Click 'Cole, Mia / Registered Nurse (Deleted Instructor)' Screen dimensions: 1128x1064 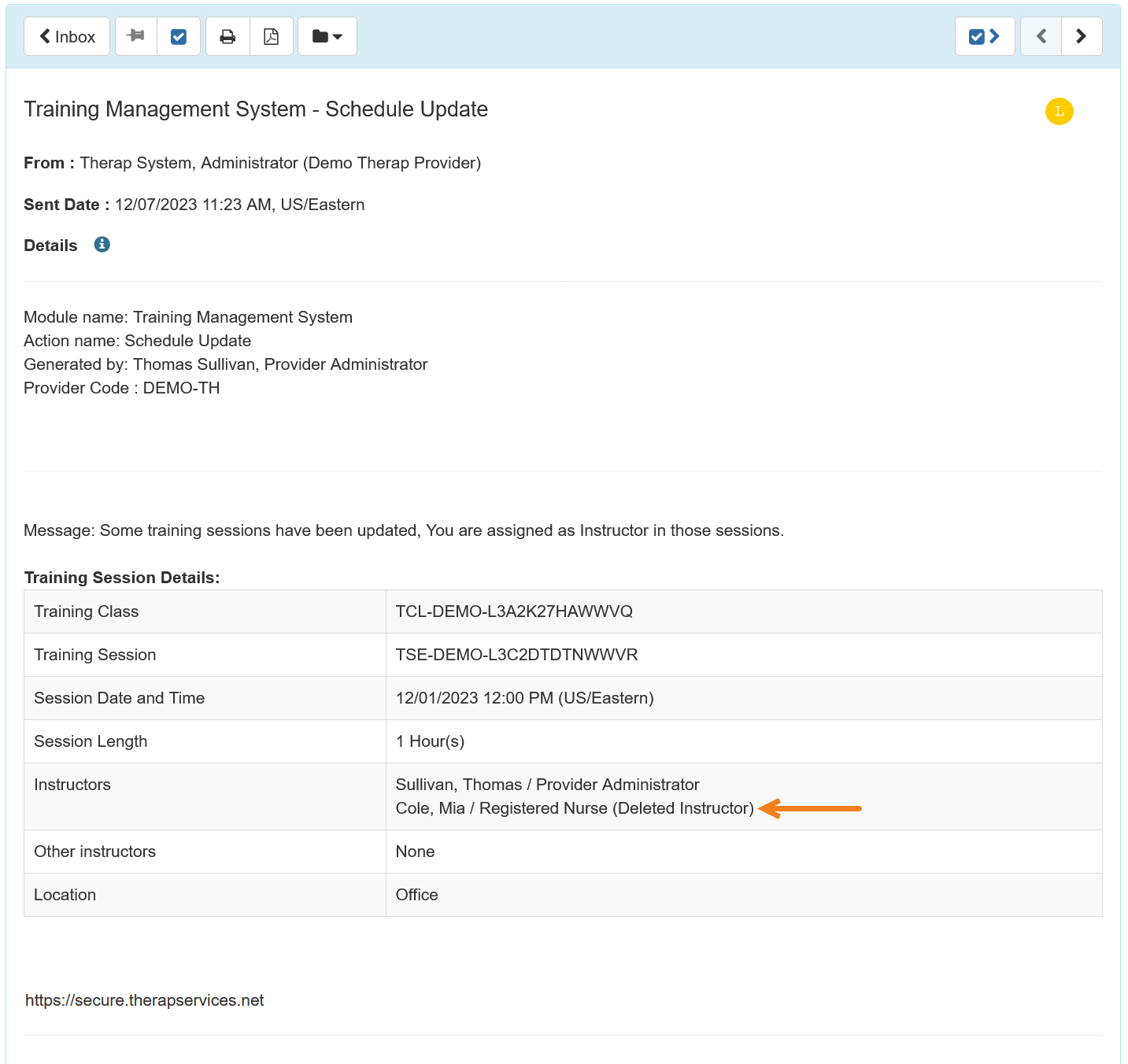point(575,808)
